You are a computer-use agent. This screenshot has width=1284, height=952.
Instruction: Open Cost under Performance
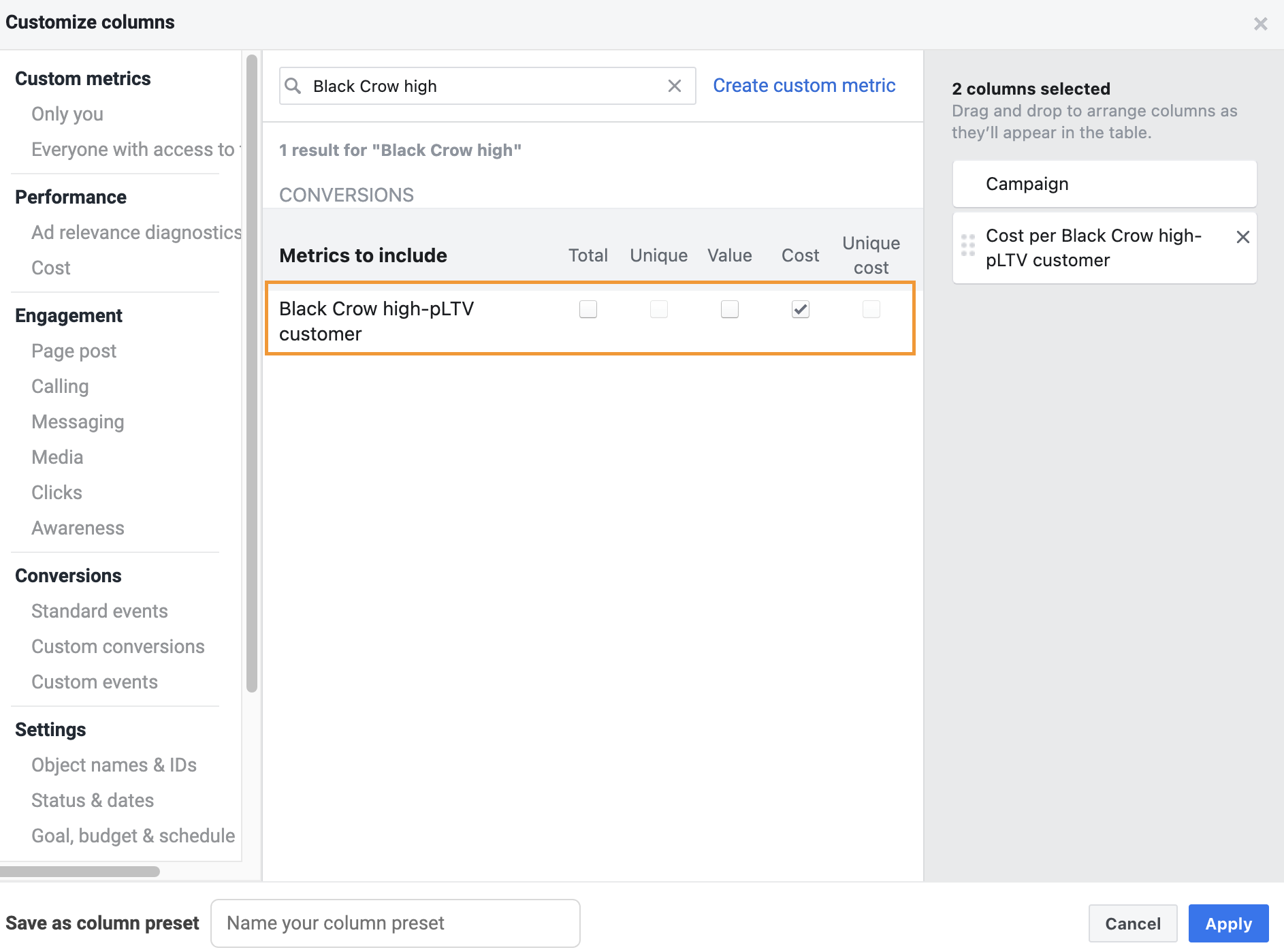(x=51, y=268)
